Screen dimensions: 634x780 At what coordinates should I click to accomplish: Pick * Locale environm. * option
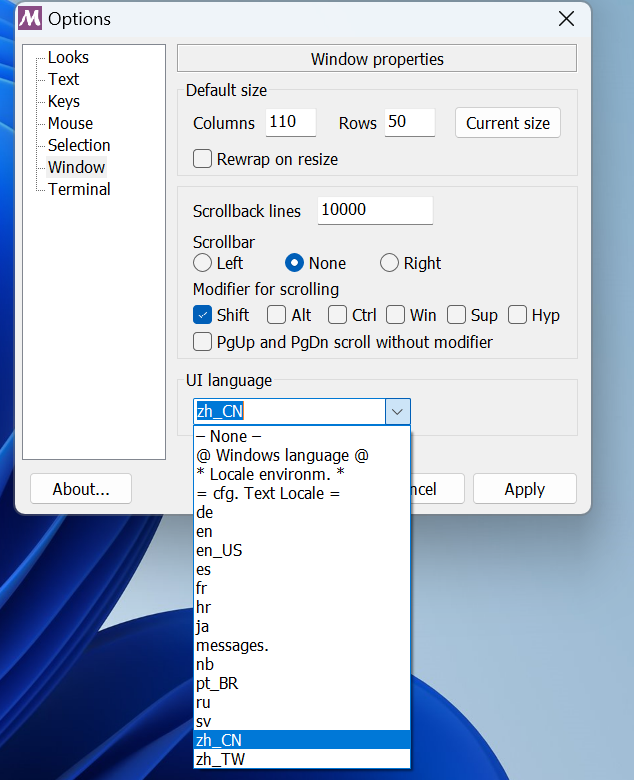click(302, 474)
